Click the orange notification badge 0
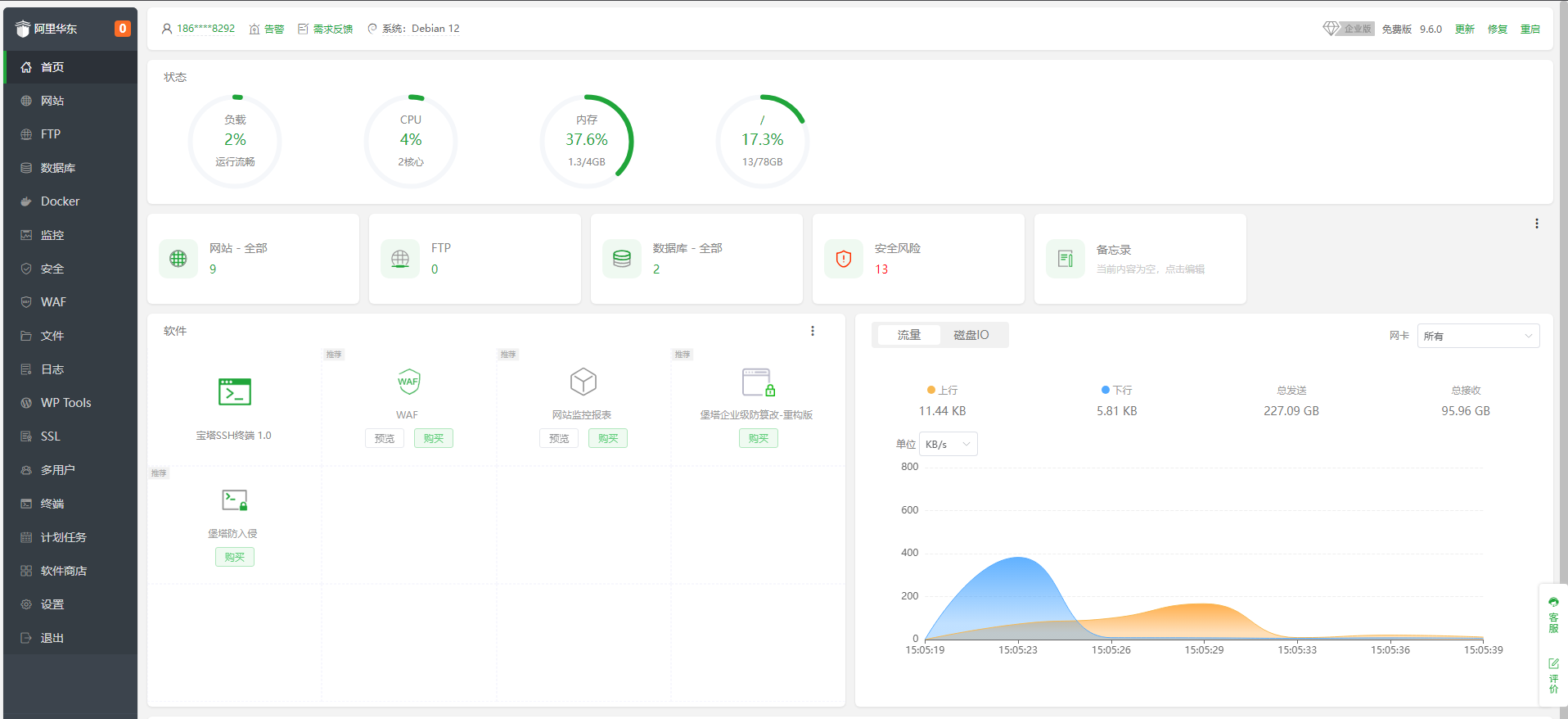Viewport: 1568px width, 719px height. 122,29
